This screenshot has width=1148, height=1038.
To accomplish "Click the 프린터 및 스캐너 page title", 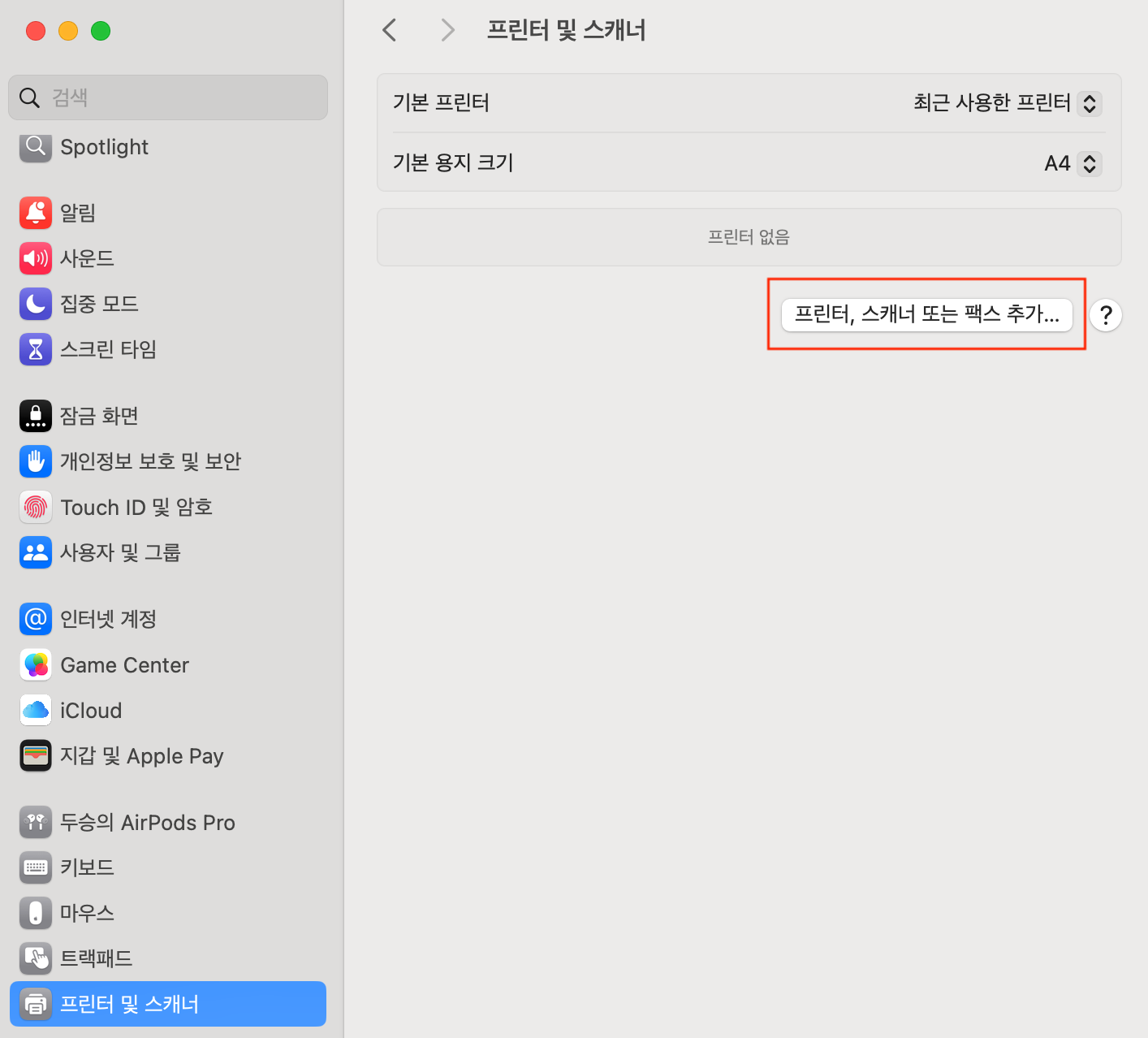I will pyautogui.click(x=566, y=31).
